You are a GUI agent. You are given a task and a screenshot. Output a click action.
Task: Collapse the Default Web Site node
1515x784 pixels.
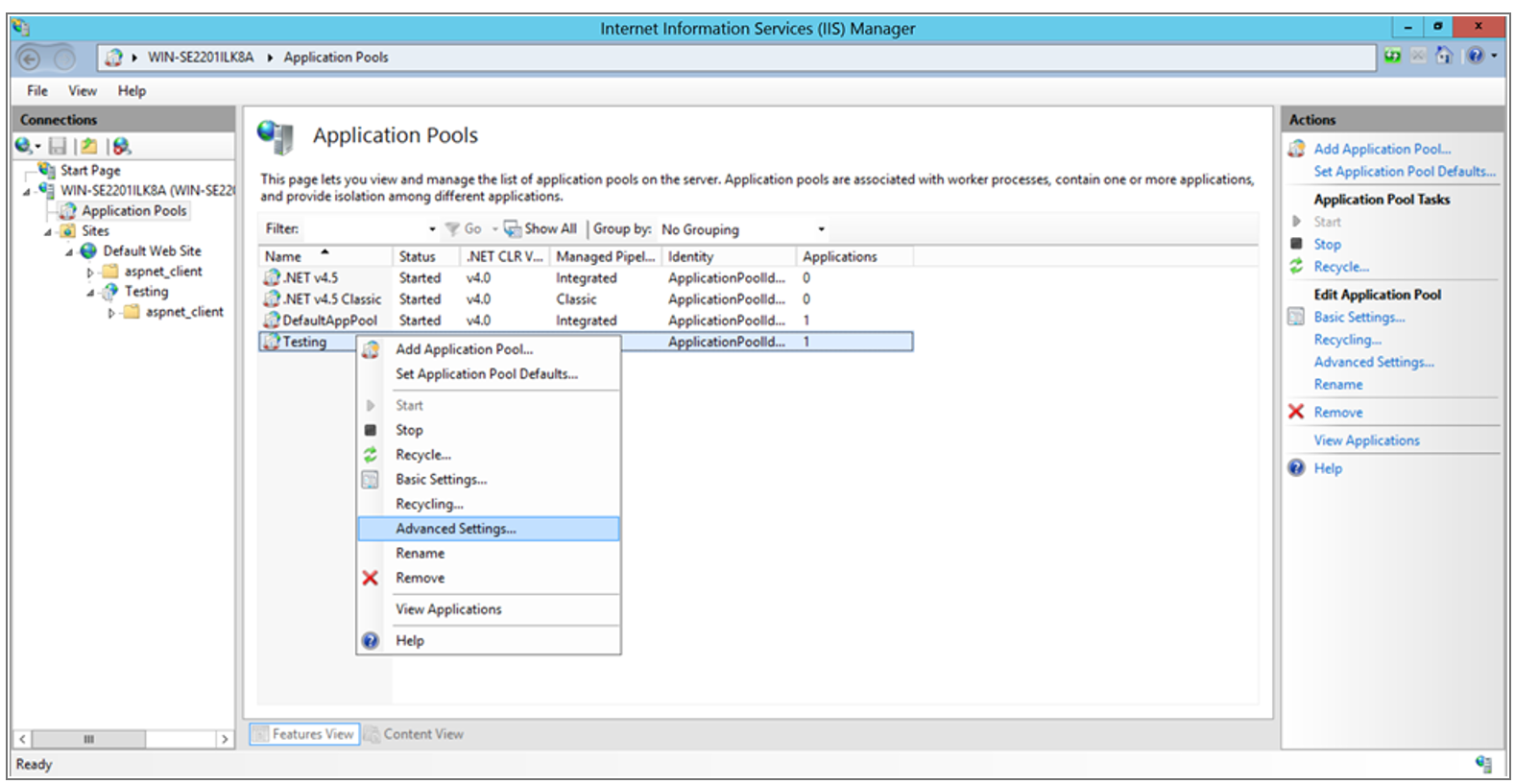69,251
